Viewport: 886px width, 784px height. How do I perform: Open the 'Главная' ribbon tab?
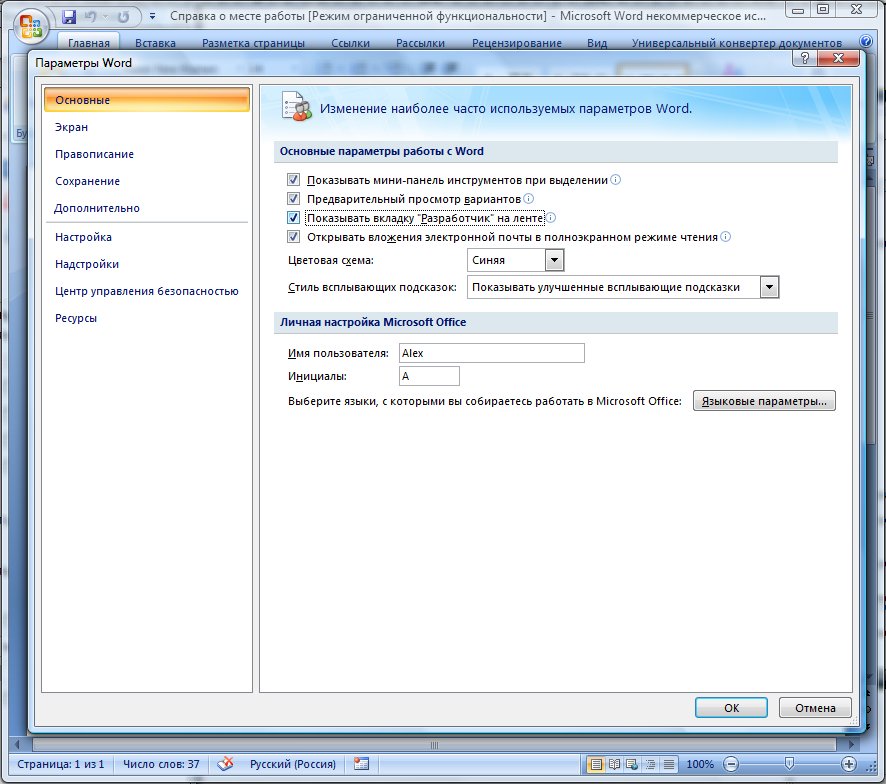[89, 43]
